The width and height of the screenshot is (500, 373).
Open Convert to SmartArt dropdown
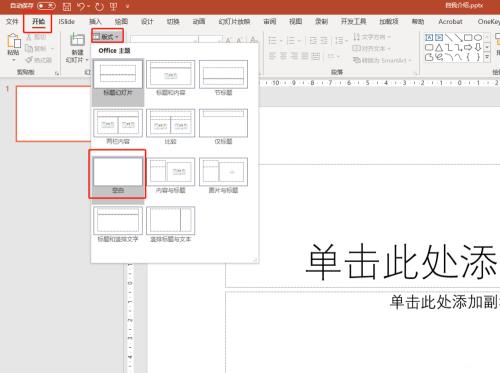pos(382,60)
